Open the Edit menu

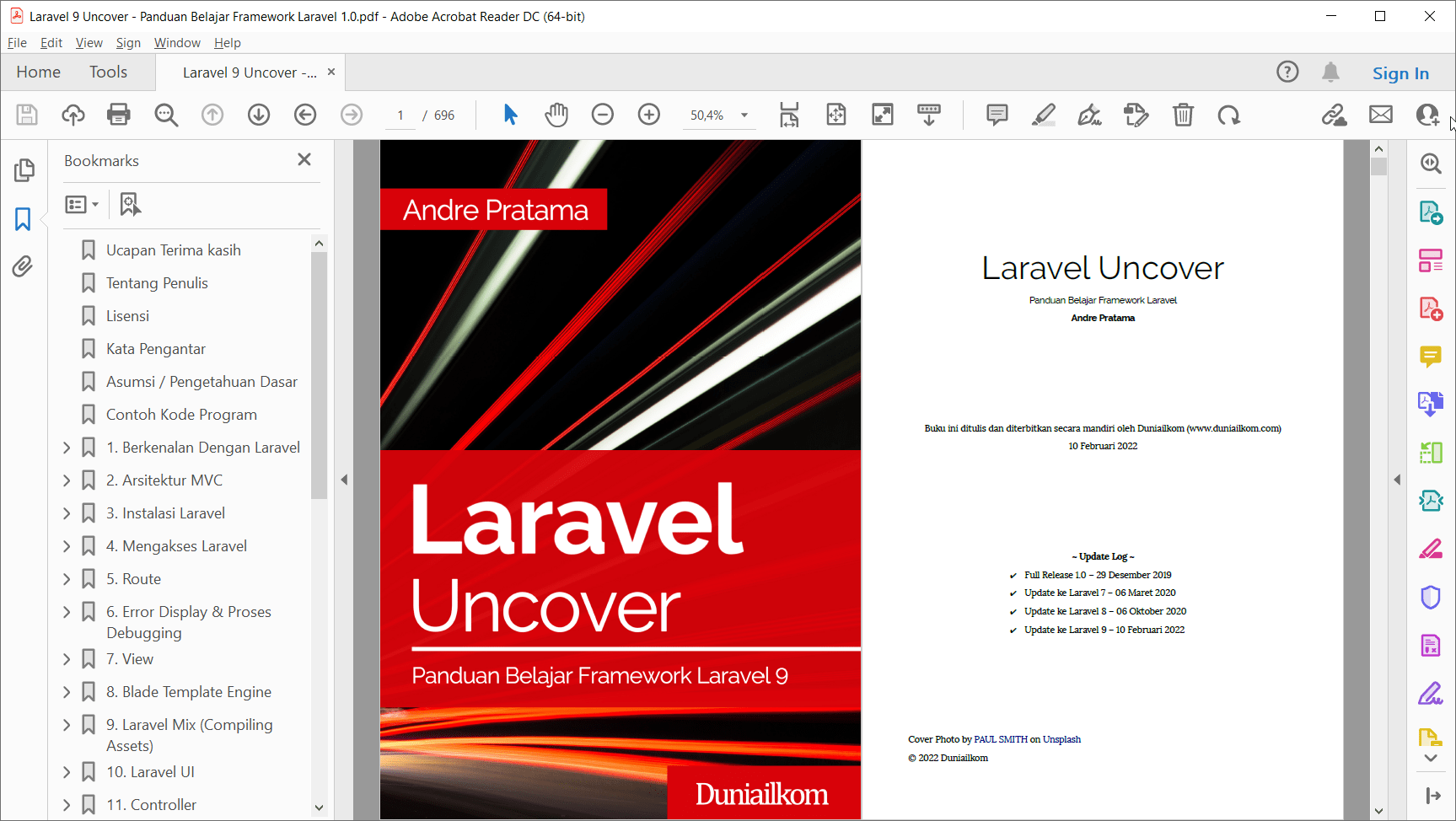[x=51, y=43]
